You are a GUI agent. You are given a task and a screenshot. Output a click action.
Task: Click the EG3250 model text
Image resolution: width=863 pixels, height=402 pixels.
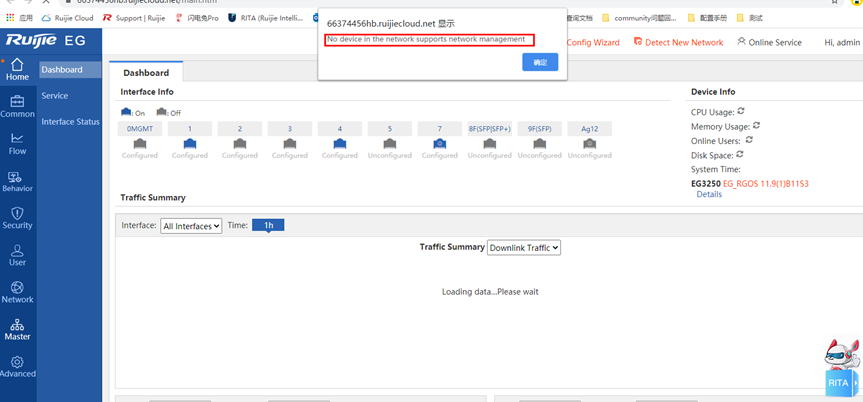coord(706,183)
